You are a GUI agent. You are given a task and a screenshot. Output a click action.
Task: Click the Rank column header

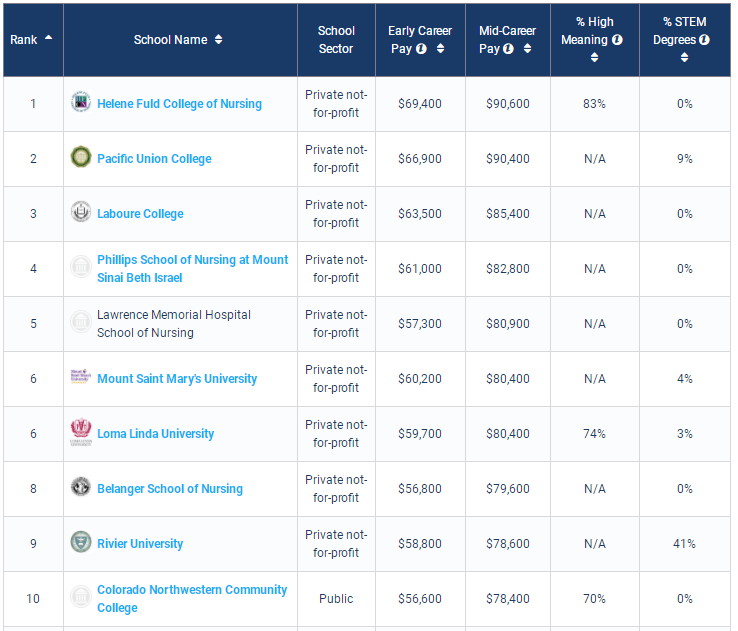coord(33,40)
